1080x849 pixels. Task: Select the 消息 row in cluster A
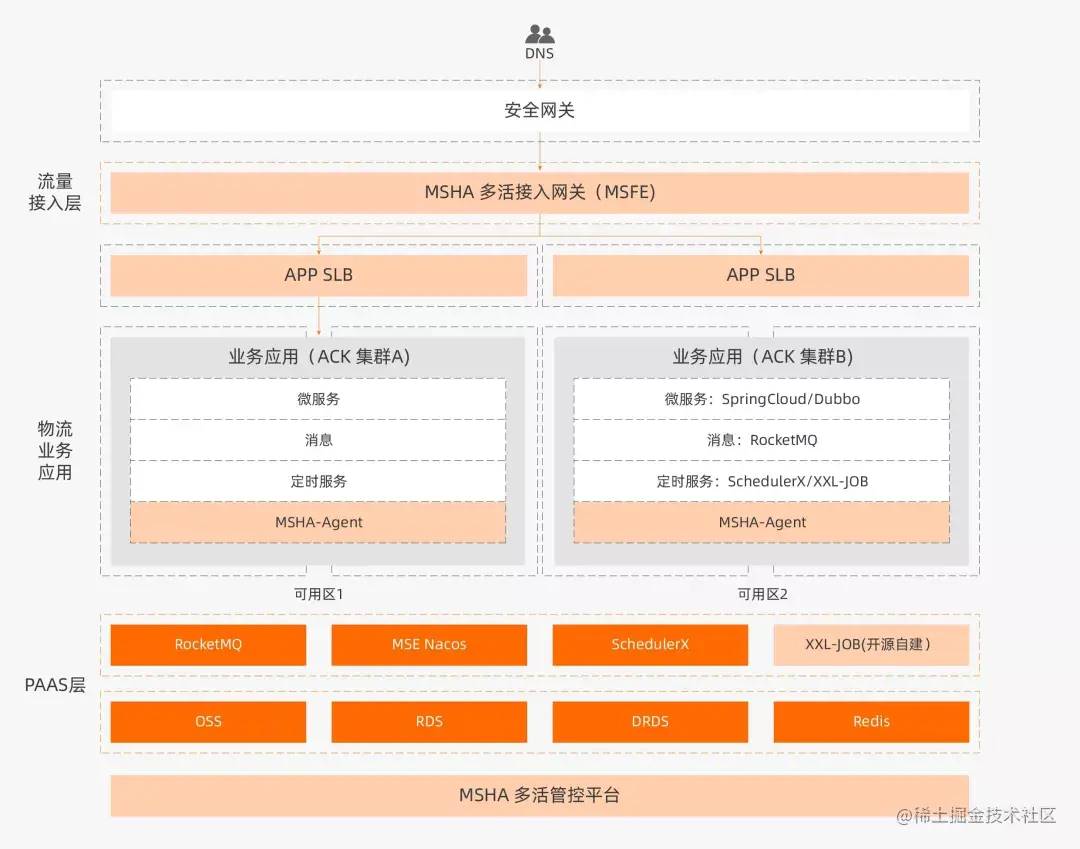point(318,440)
